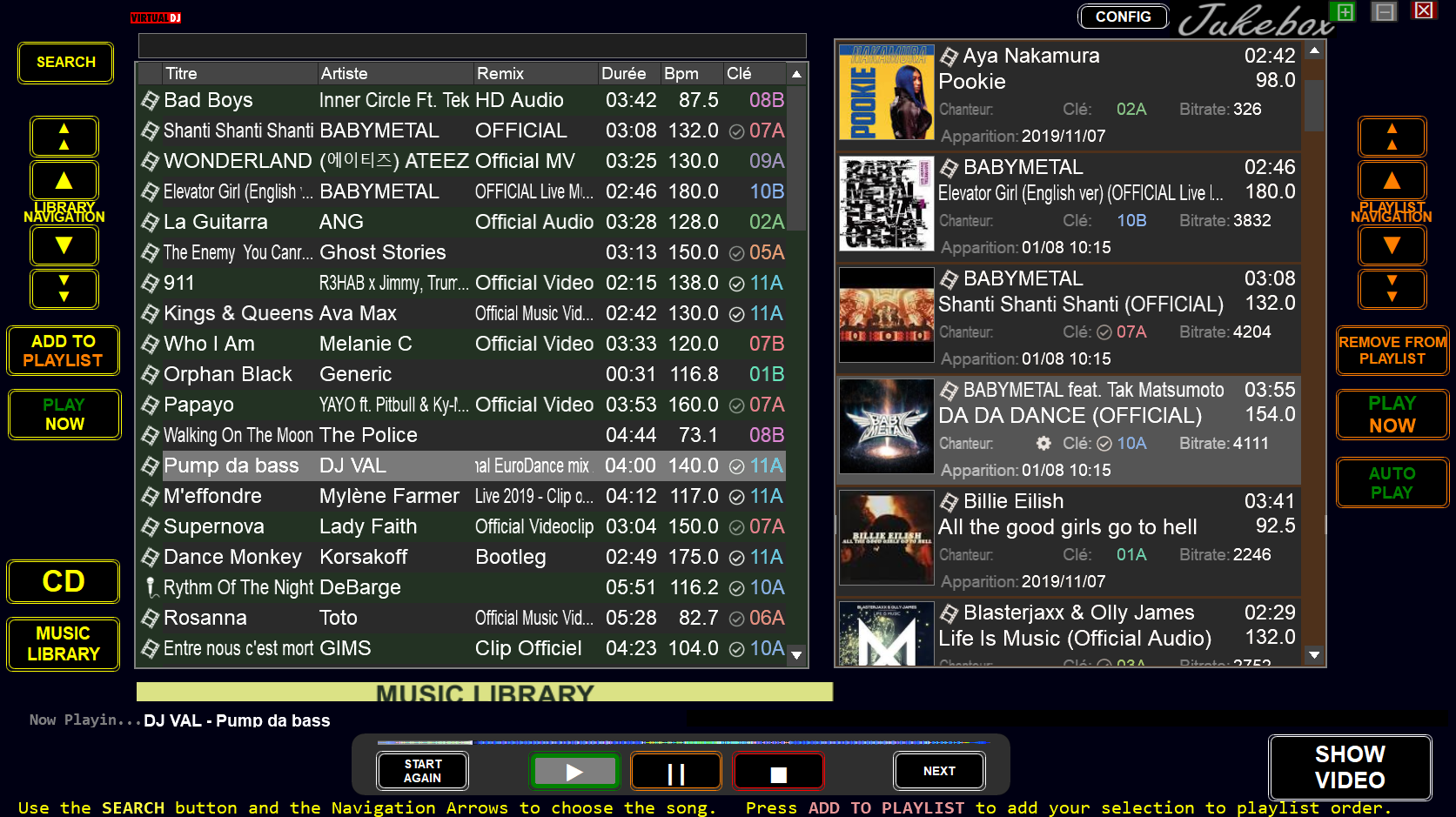The image size is (1456, 817).
Task: Click the play button in transport bar
Action: tap(574, 772)
